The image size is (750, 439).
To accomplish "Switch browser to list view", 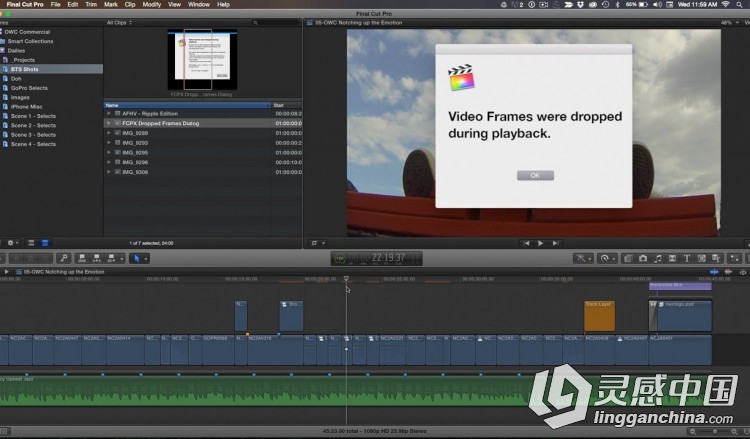I will pyautogui.click(x=45, y=243).
